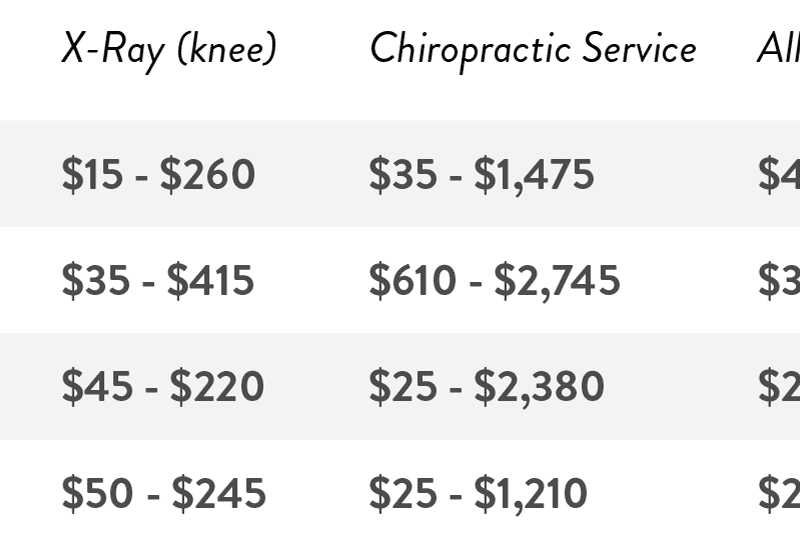The height and width of the screenshot is (550, 800).
Task: Select the $2,745 chiropractic price
Action: 557,281
